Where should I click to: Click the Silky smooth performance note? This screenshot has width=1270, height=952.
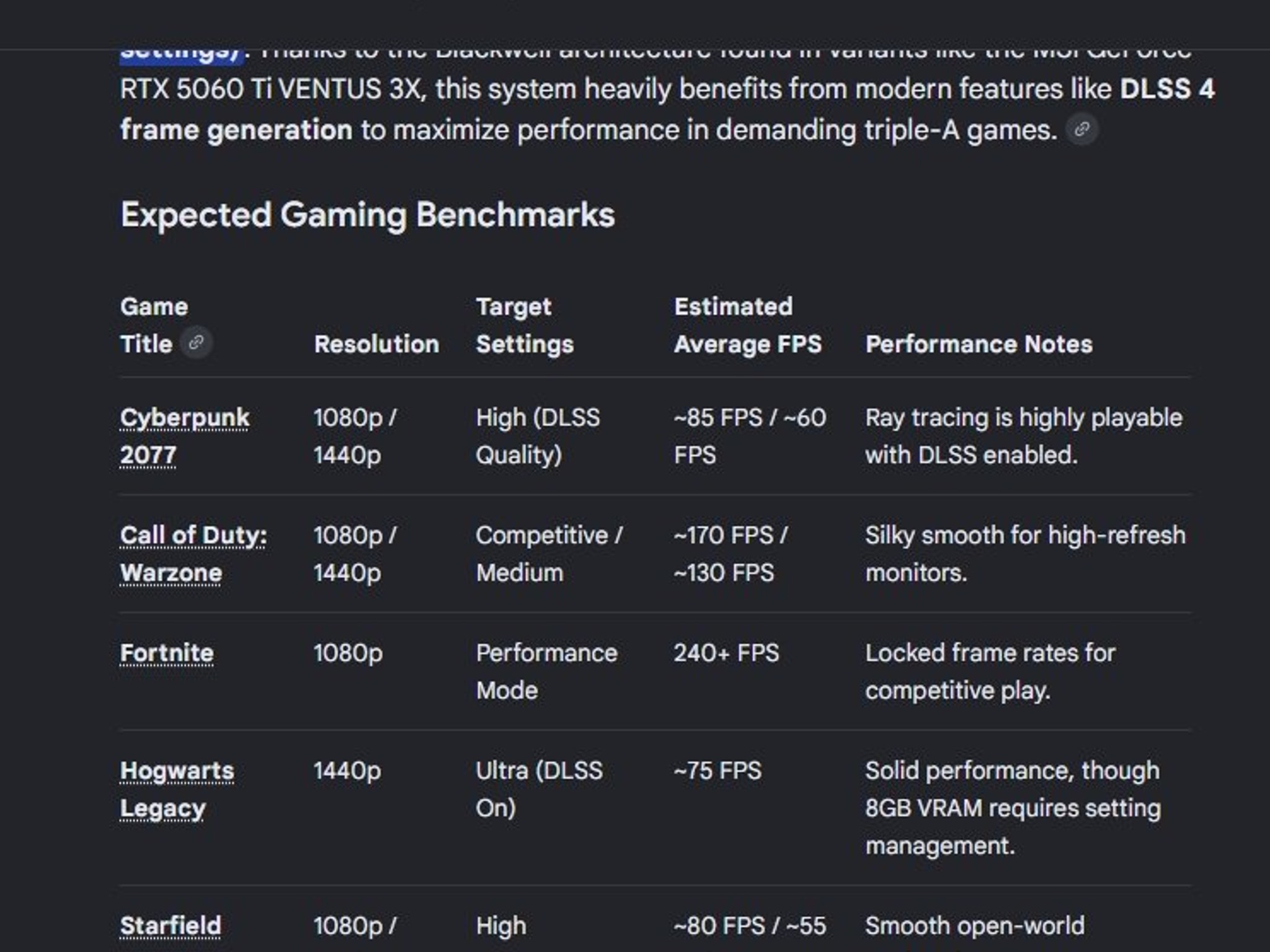[x=1025, y=554]
